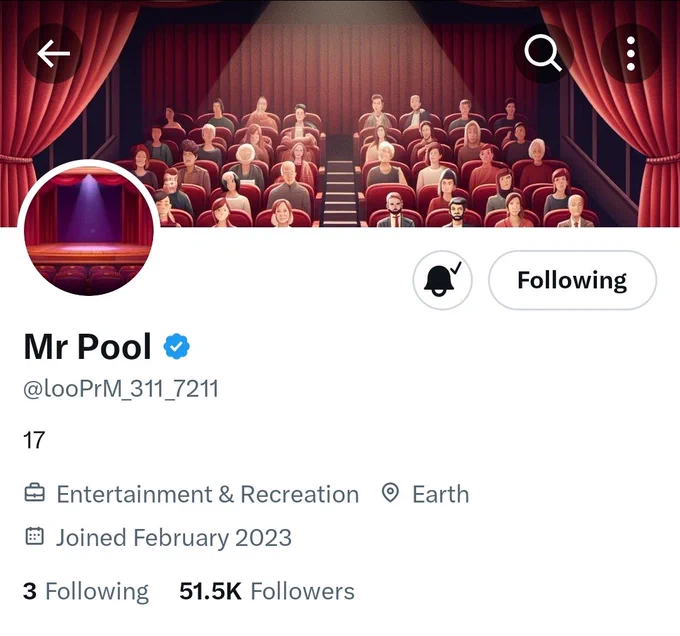Select Entertainment & Recreation category text
Screen dimensions: 680x636
[x=208, y=494]
